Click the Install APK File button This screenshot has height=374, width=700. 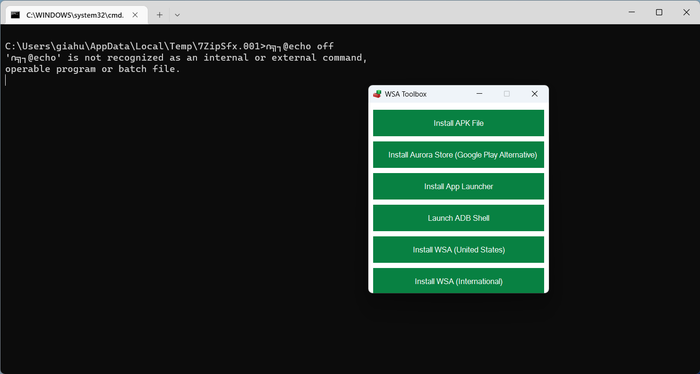(458, 123)
